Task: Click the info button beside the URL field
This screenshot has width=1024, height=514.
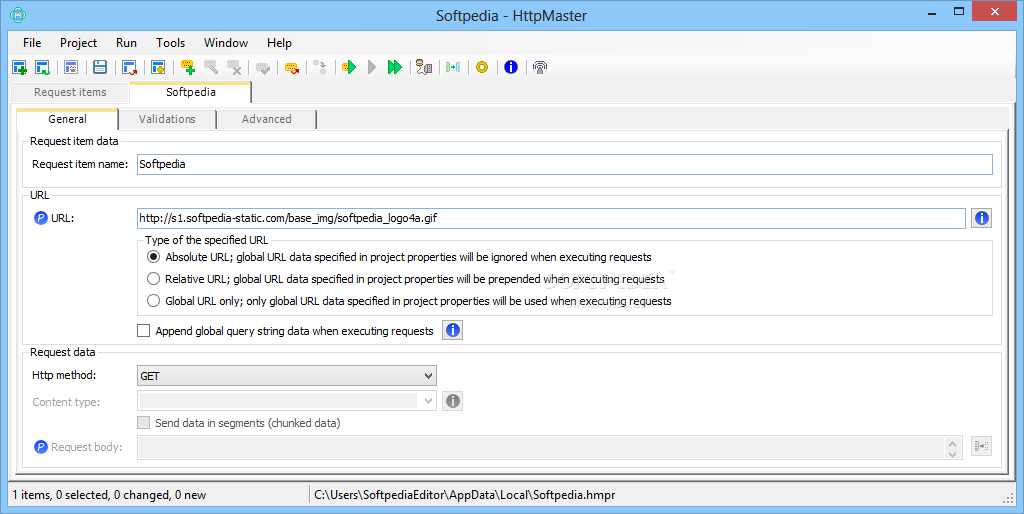Action: 982,218
